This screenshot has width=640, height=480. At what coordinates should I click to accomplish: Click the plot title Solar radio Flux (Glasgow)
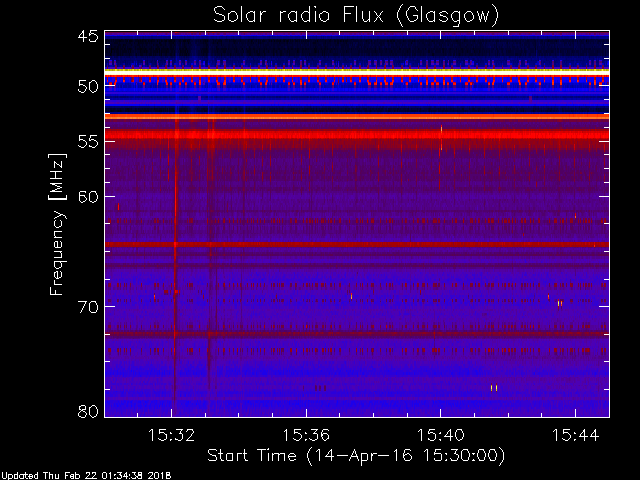[356, 16]
